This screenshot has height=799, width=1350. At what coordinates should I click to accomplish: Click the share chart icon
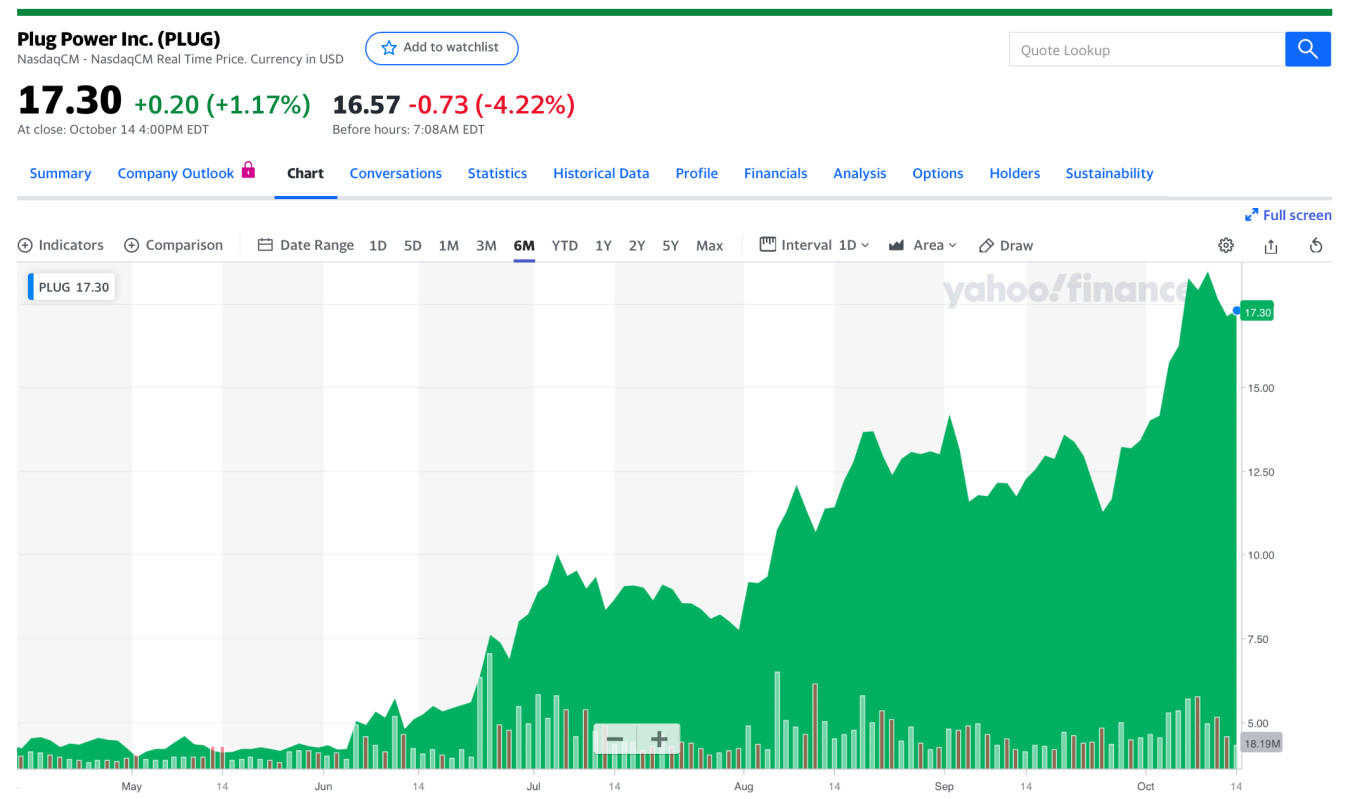tap(1271, 246)
